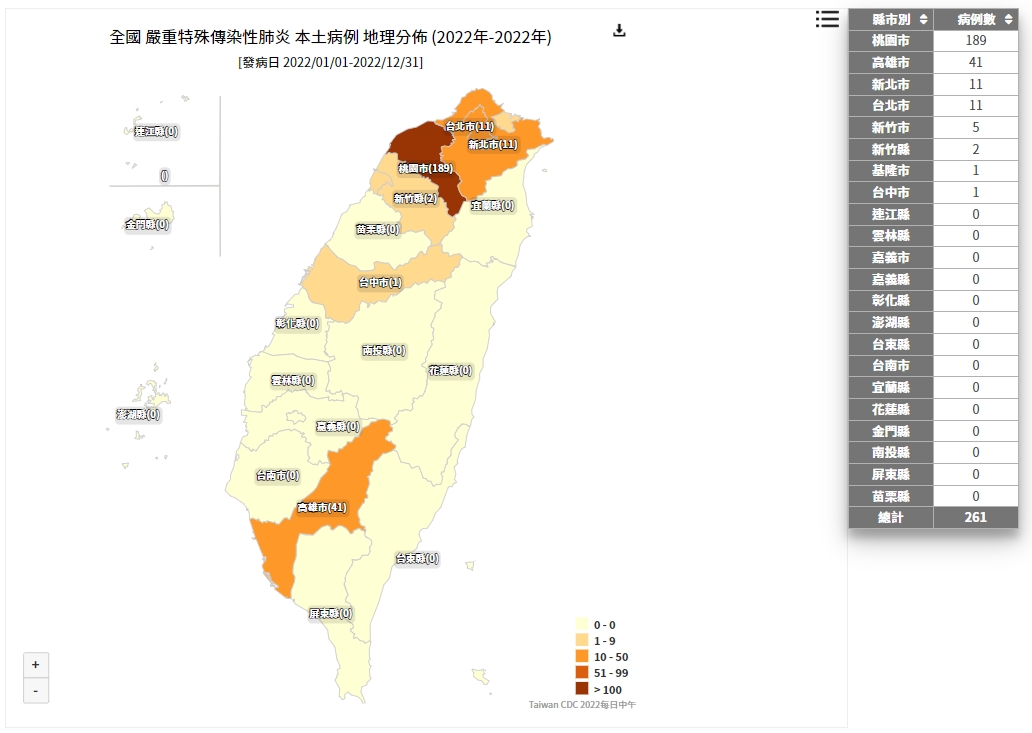This screenshot has height=733, width=1032.
Task: Click 連江縣(0) island label on map
Action: point(156,131)
